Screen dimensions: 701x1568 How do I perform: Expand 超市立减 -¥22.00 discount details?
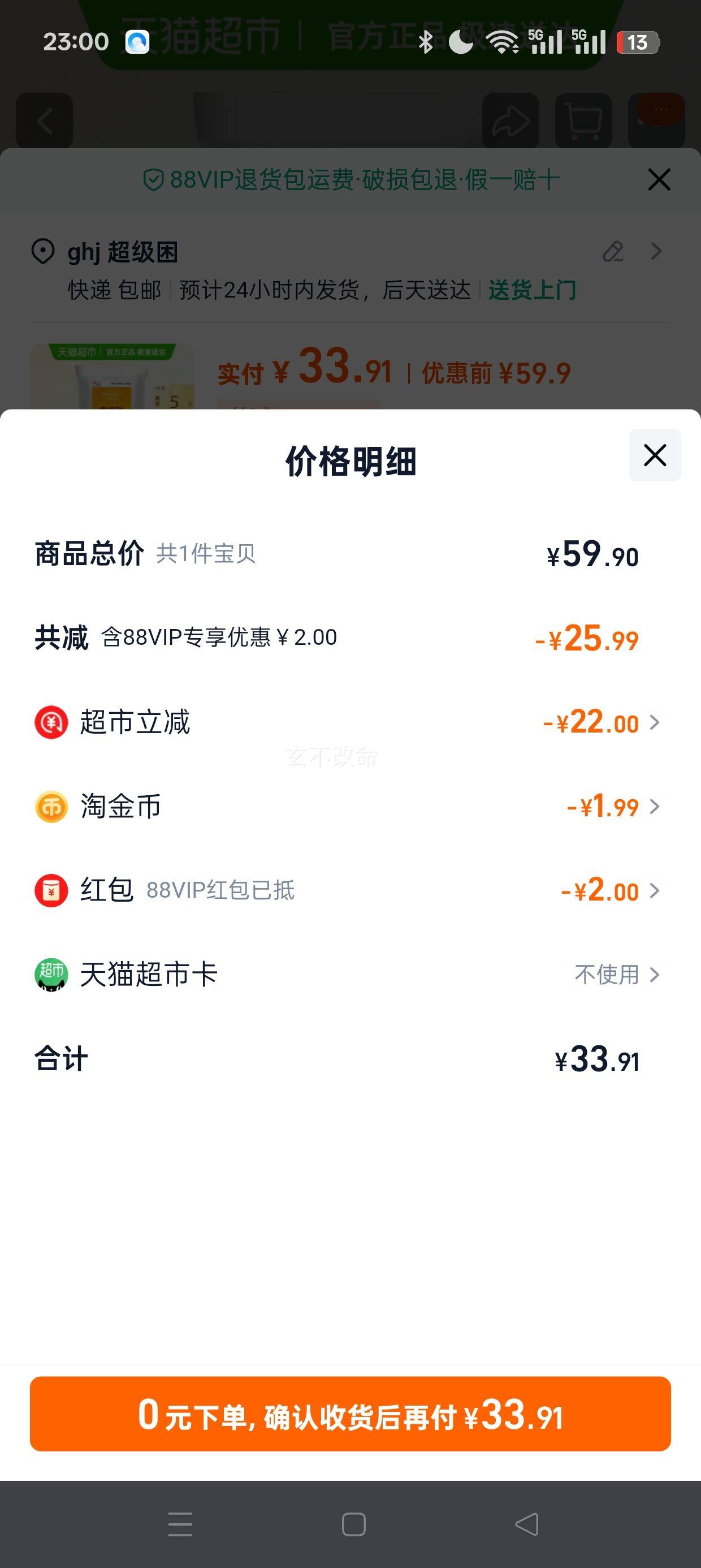(601, 722)
